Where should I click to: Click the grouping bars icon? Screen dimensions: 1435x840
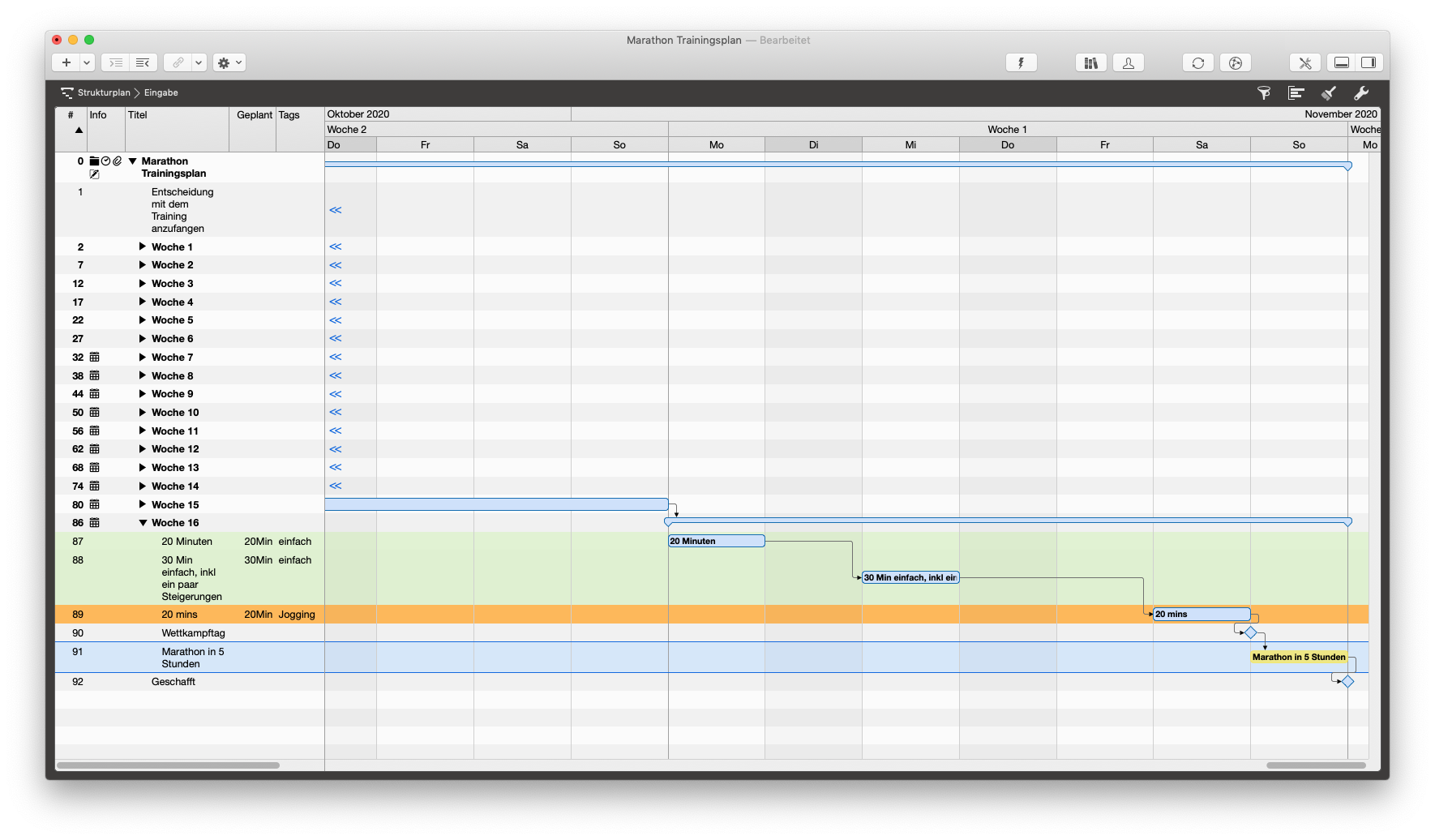point(1296,93)
